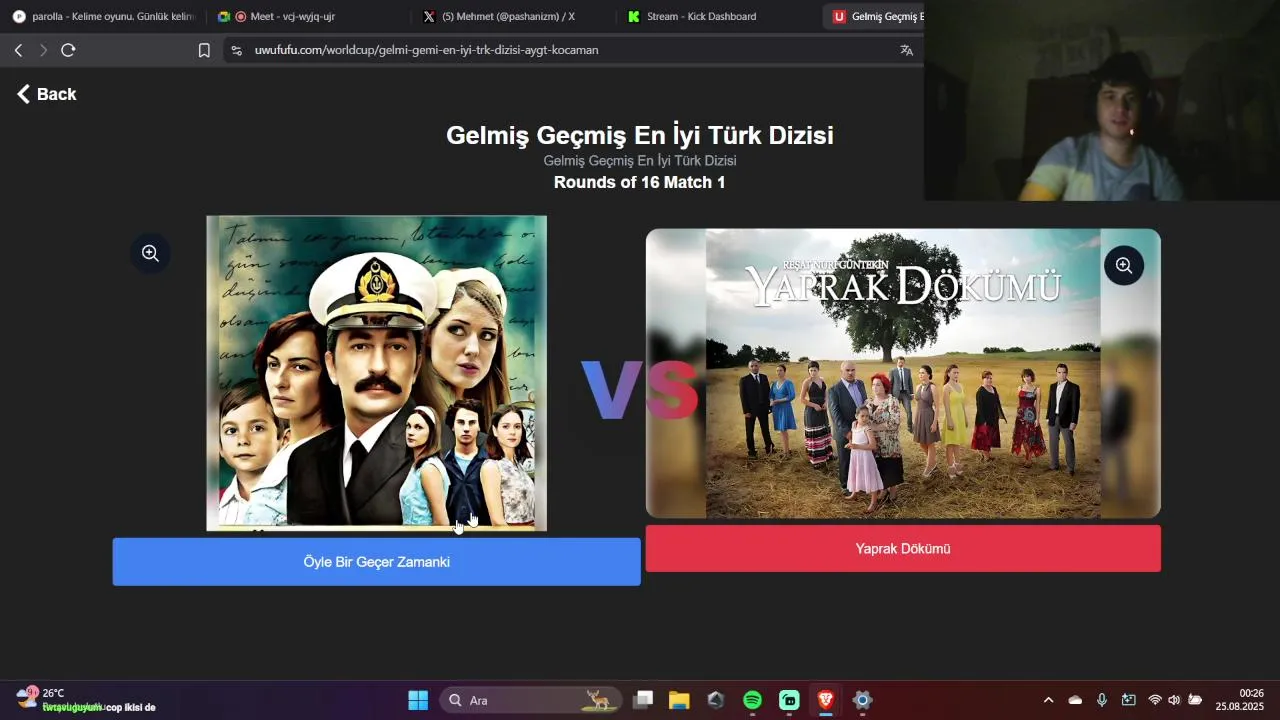
Task: Open Brave browser on the taskbar
Action: (x=825, y=700)
